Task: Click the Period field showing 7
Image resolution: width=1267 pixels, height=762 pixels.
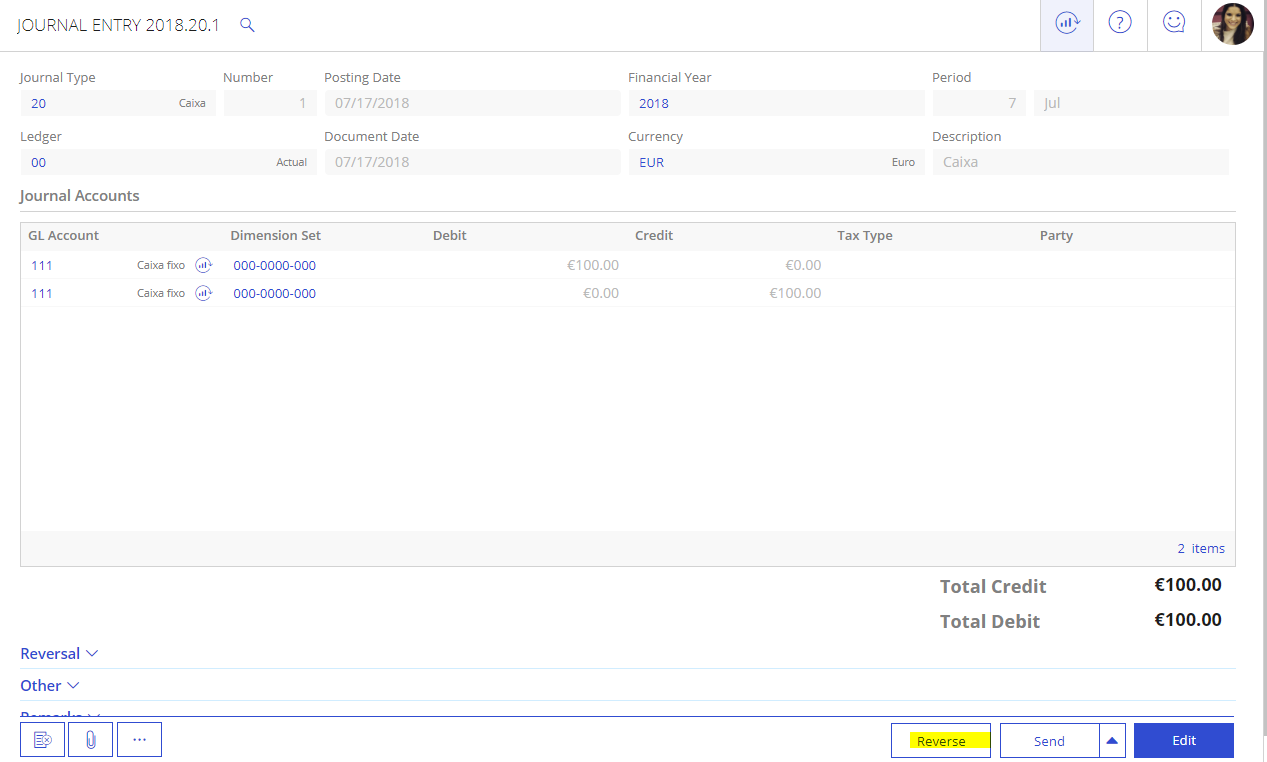Action: coord(979,103)
